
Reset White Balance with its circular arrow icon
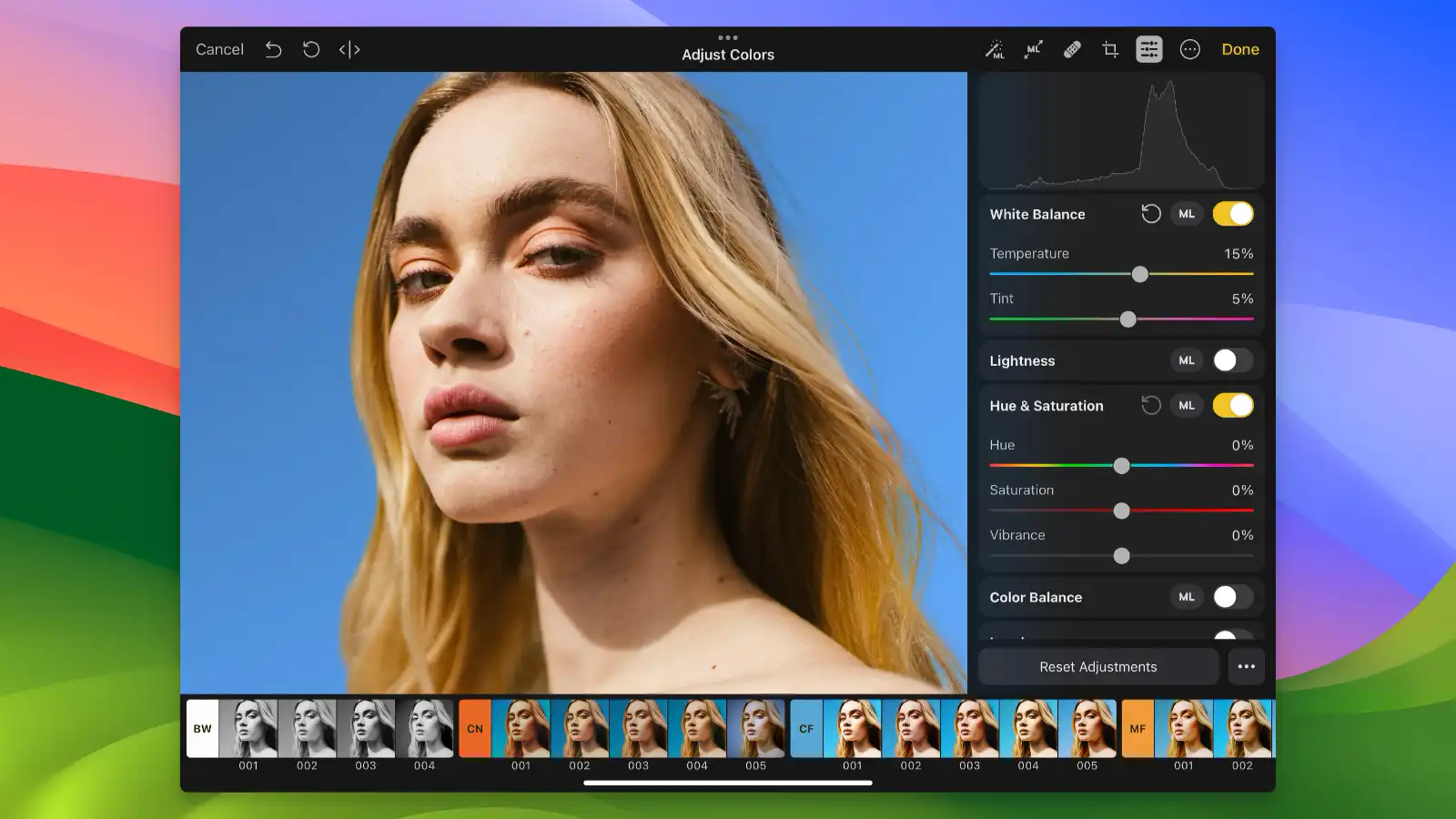1150,214
